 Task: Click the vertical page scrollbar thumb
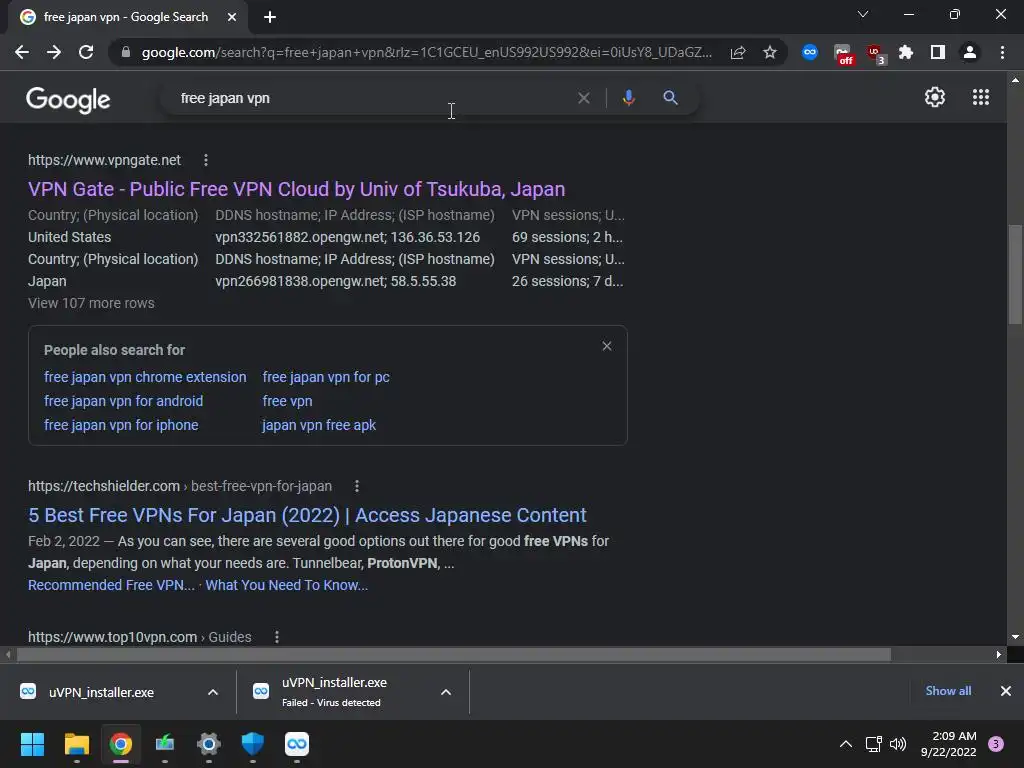(1015, 274)
